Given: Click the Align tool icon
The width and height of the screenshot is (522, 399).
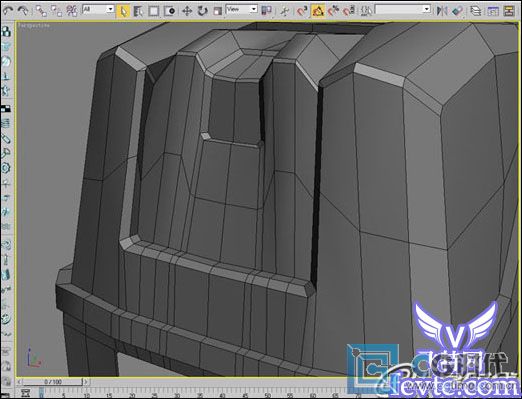Looking at the screenshot, I should coord(458,11).
